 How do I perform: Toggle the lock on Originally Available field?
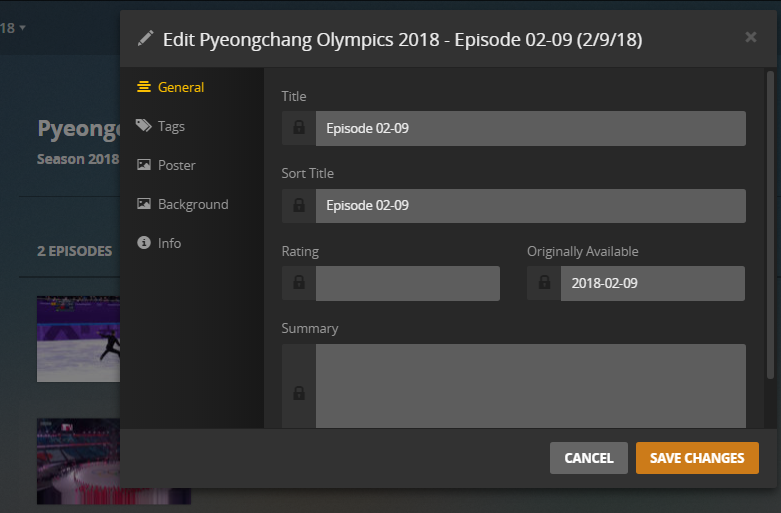click(544, 283)
